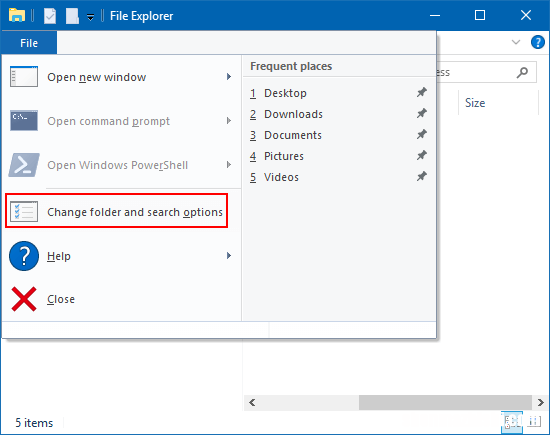Click the blue Help question mark icon in ribbon

537,42
